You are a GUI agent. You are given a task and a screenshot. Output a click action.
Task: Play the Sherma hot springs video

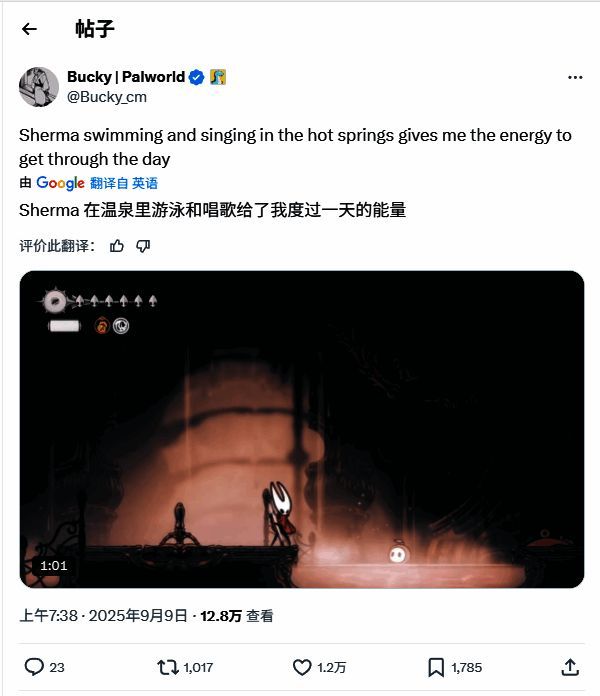coord(302,429)
